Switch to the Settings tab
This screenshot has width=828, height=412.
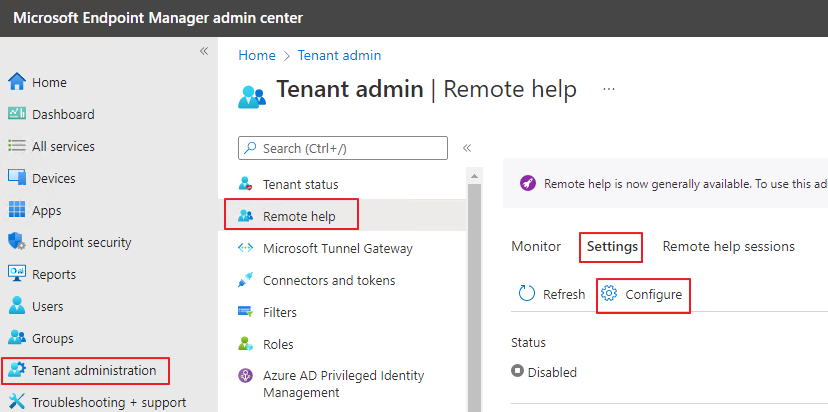point(612,247)
